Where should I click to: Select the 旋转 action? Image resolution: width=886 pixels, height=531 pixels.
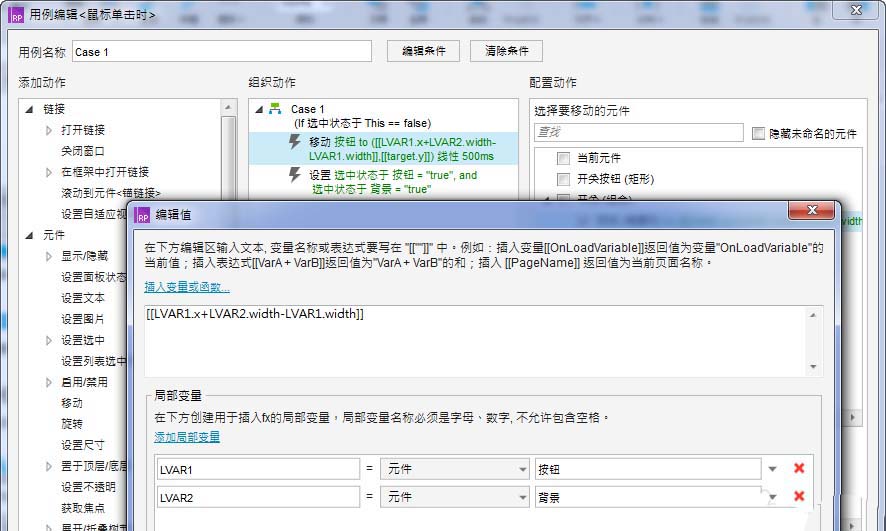point(72,424)
